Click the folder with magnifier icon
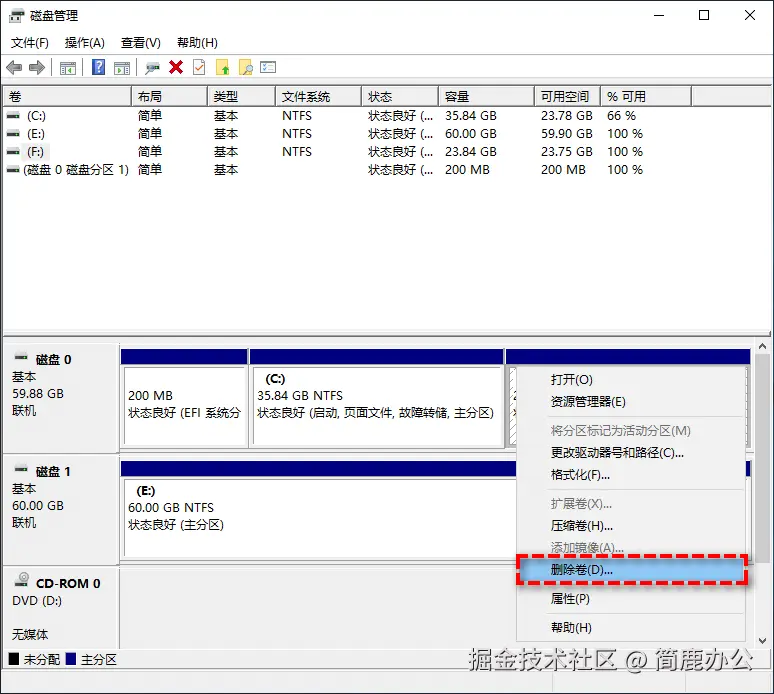Screen dimensions: 774x694 [x=245, y=67]
